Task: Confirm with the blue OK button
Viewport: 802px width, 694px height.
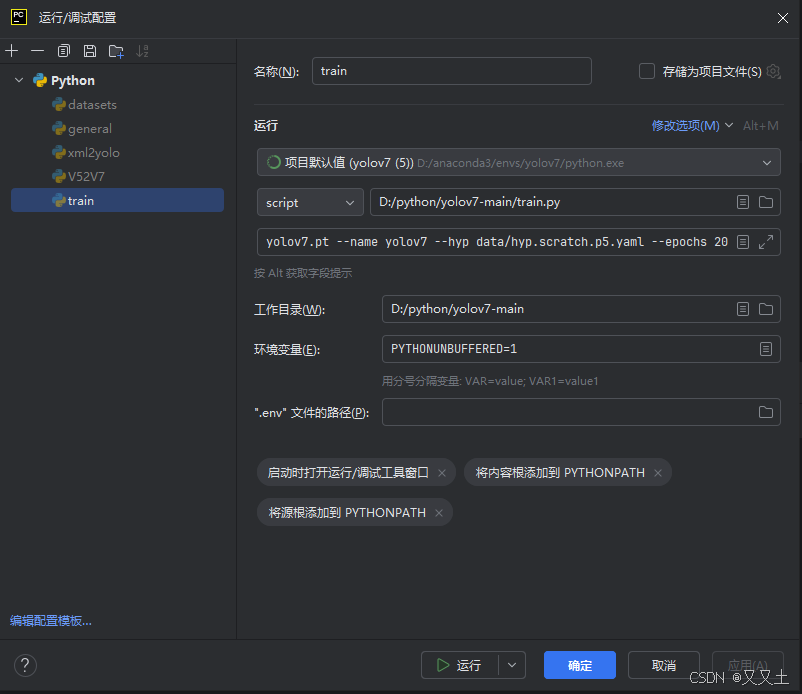Action: click(x=580, y=665)
